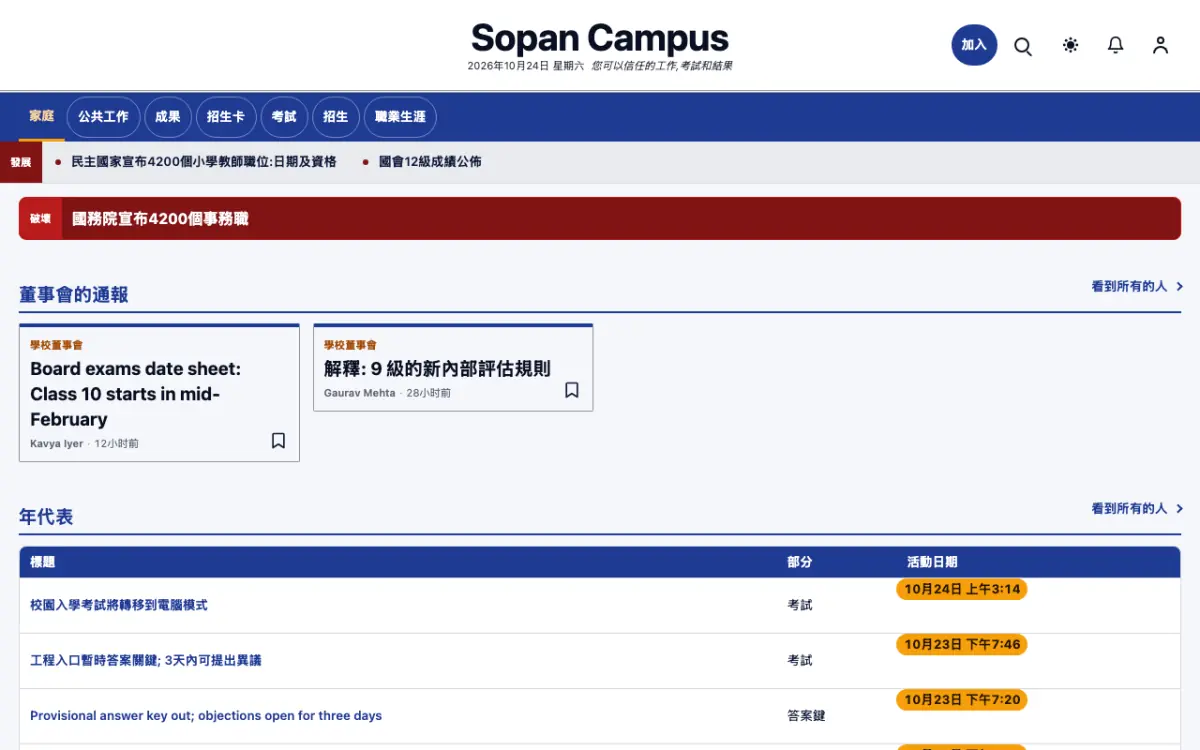Click the 加入 button

(974, 45)
